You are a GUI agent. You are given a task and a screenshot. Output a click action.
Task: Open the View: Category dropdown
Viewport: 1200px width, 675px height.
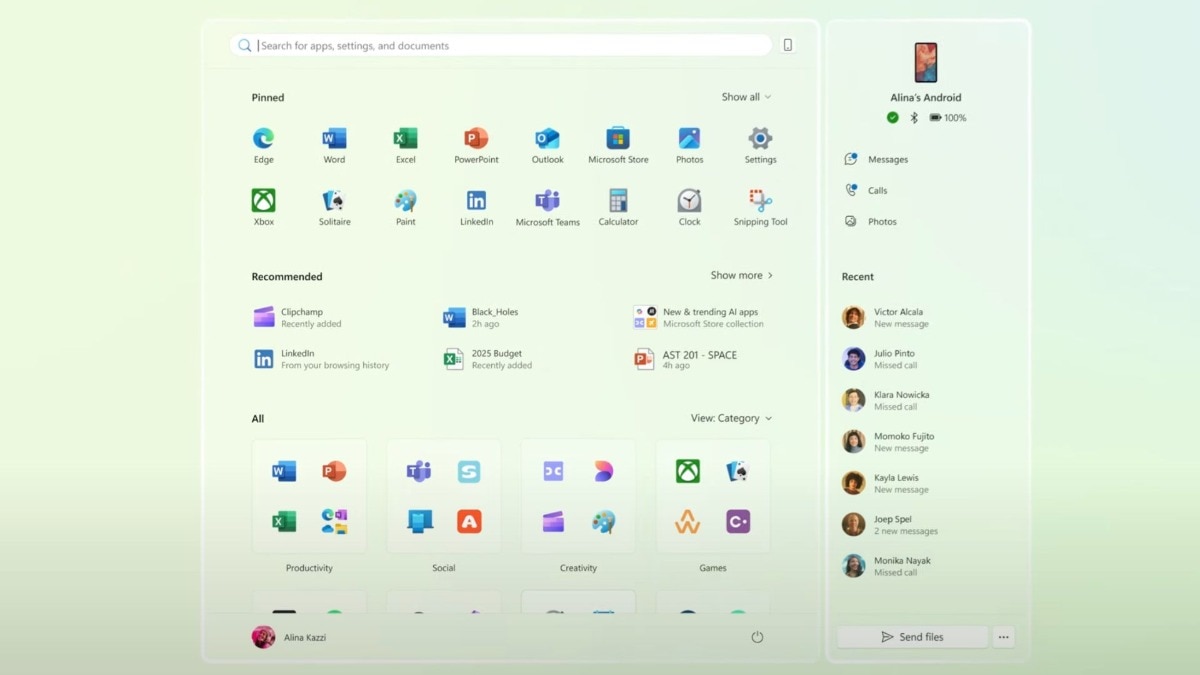tap(731, 418)
